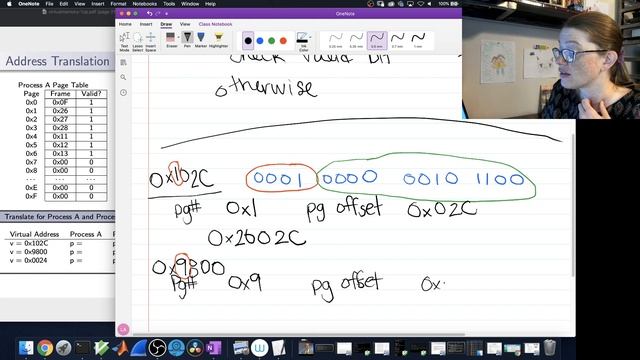Open OneNote icon in the Dock
640x360 pixels.
pos(213,348)
